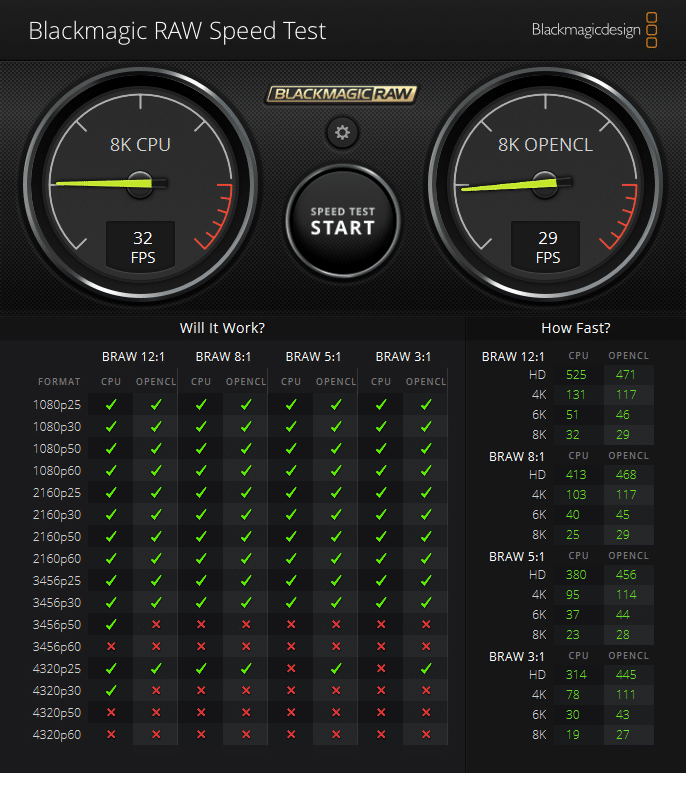Click the 3456p30 BRAW 3:1 OpenCL checkmark

point(426,603)
